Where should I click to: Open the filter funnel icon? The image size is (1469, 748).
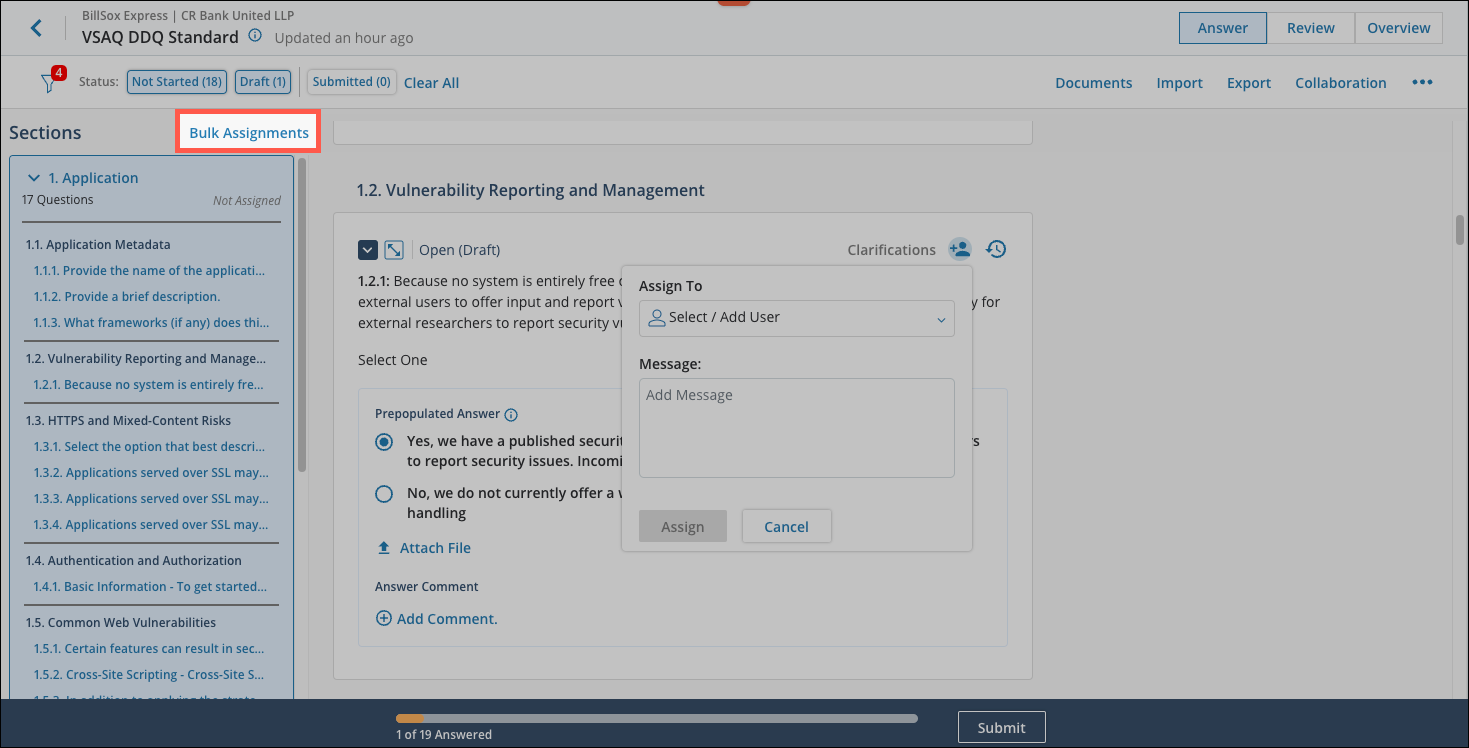pos(48,83)
